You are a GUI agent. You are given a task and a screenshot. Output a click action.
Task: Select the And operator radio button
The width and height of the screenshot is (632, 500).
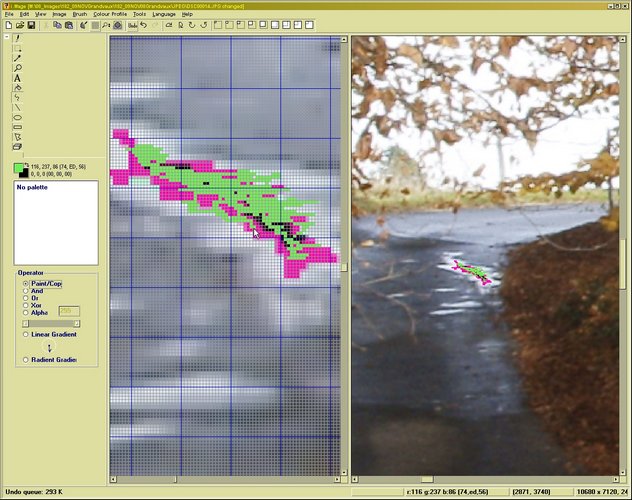26,290
